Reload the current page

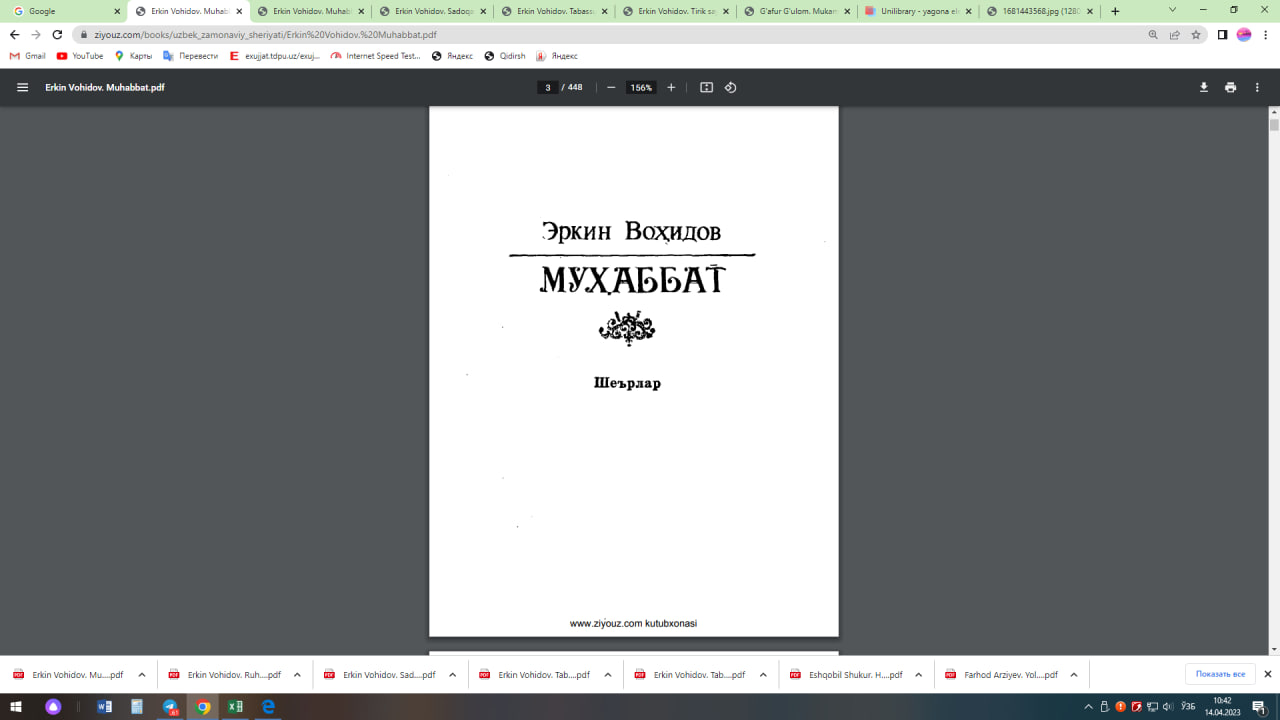point(57,34)
